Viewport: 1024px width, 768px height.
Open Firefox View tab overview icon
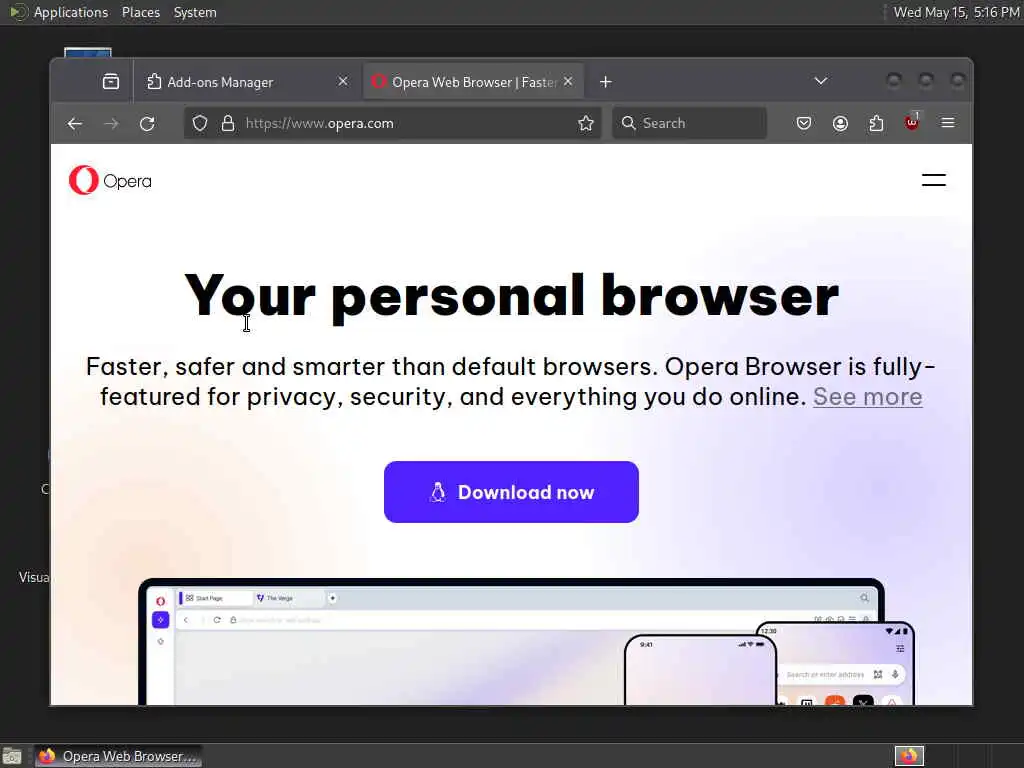click(111, 82)
